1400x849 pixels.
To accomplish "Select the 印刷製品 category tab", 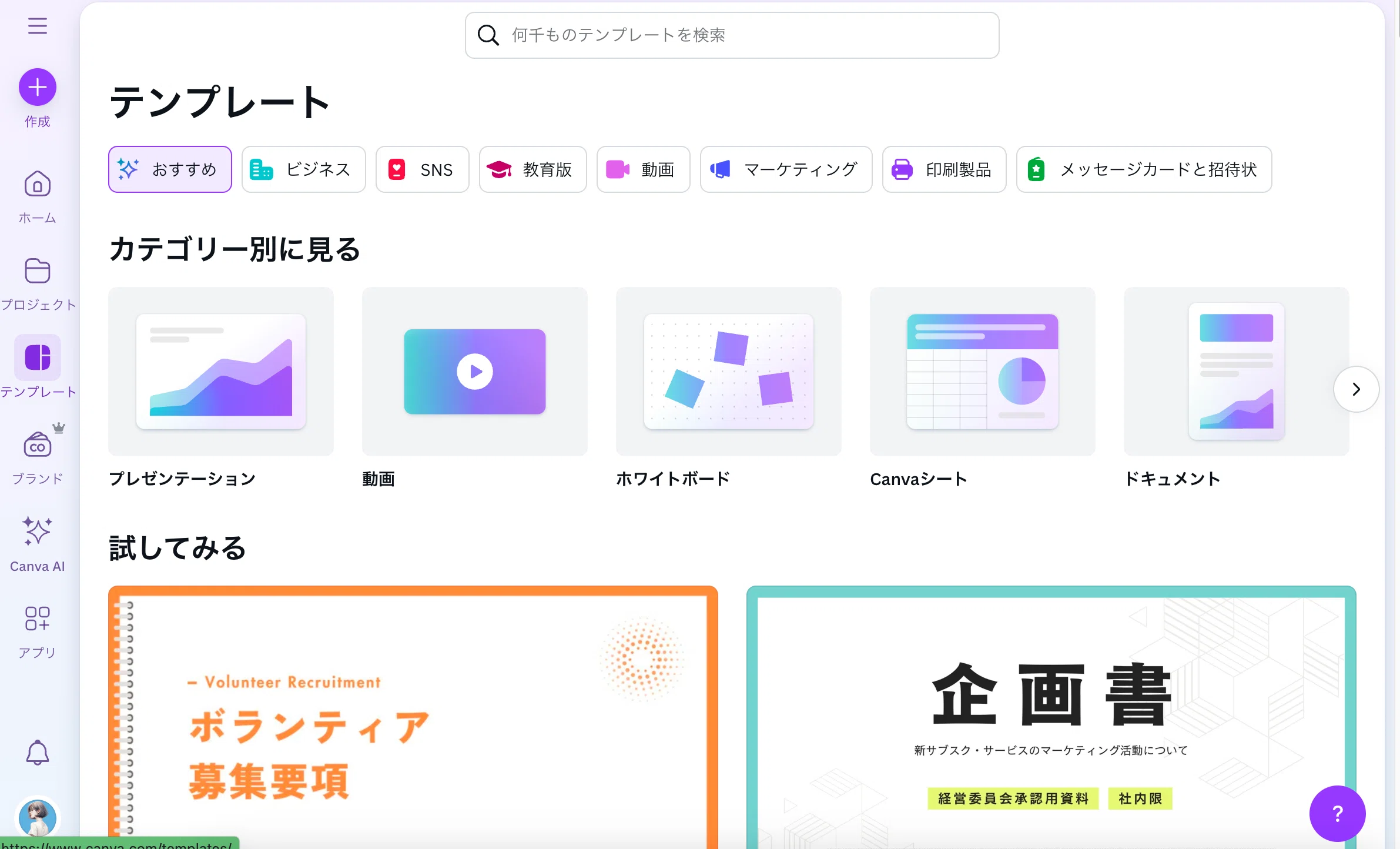I will click(945, 169).
